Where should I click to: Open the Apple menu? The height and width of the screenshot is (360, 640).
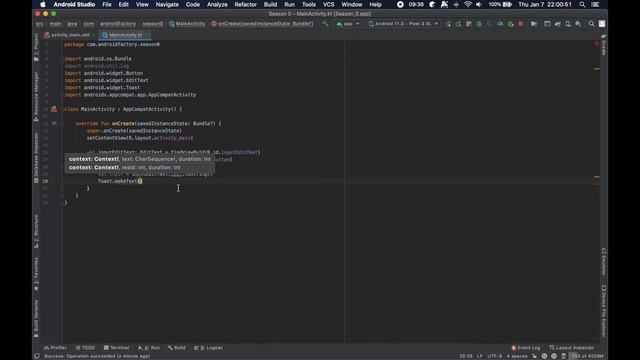click(42, 4)
